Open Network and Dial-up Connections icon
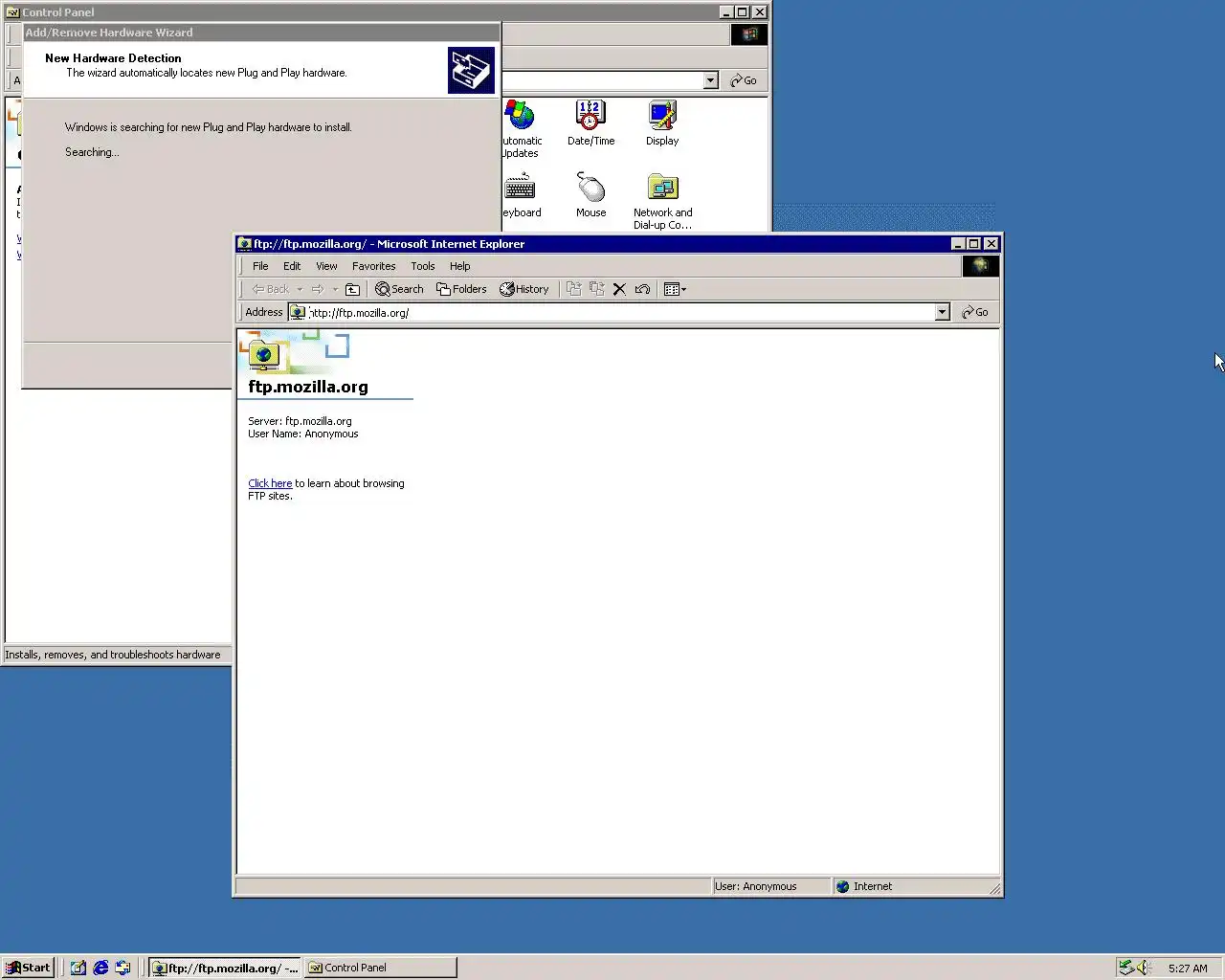 click(662, 201)
